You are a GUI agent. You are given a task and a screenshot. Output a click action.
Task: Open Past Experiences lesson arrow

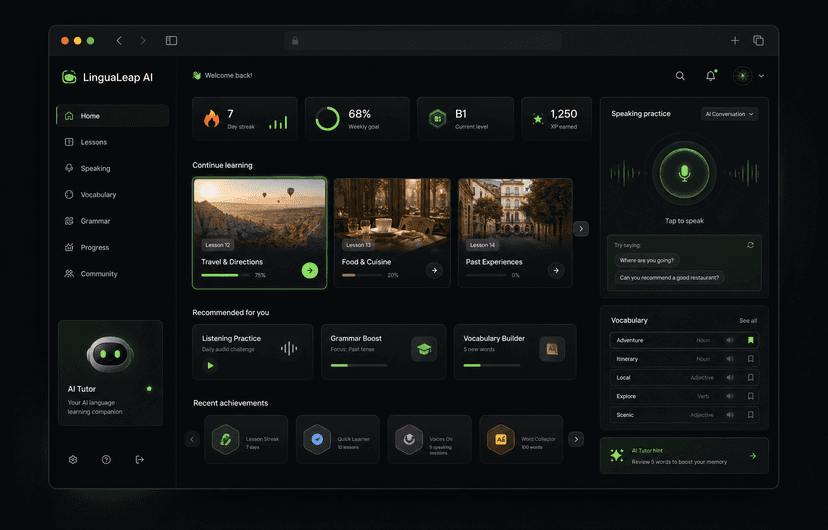click(x=556, y=270)
